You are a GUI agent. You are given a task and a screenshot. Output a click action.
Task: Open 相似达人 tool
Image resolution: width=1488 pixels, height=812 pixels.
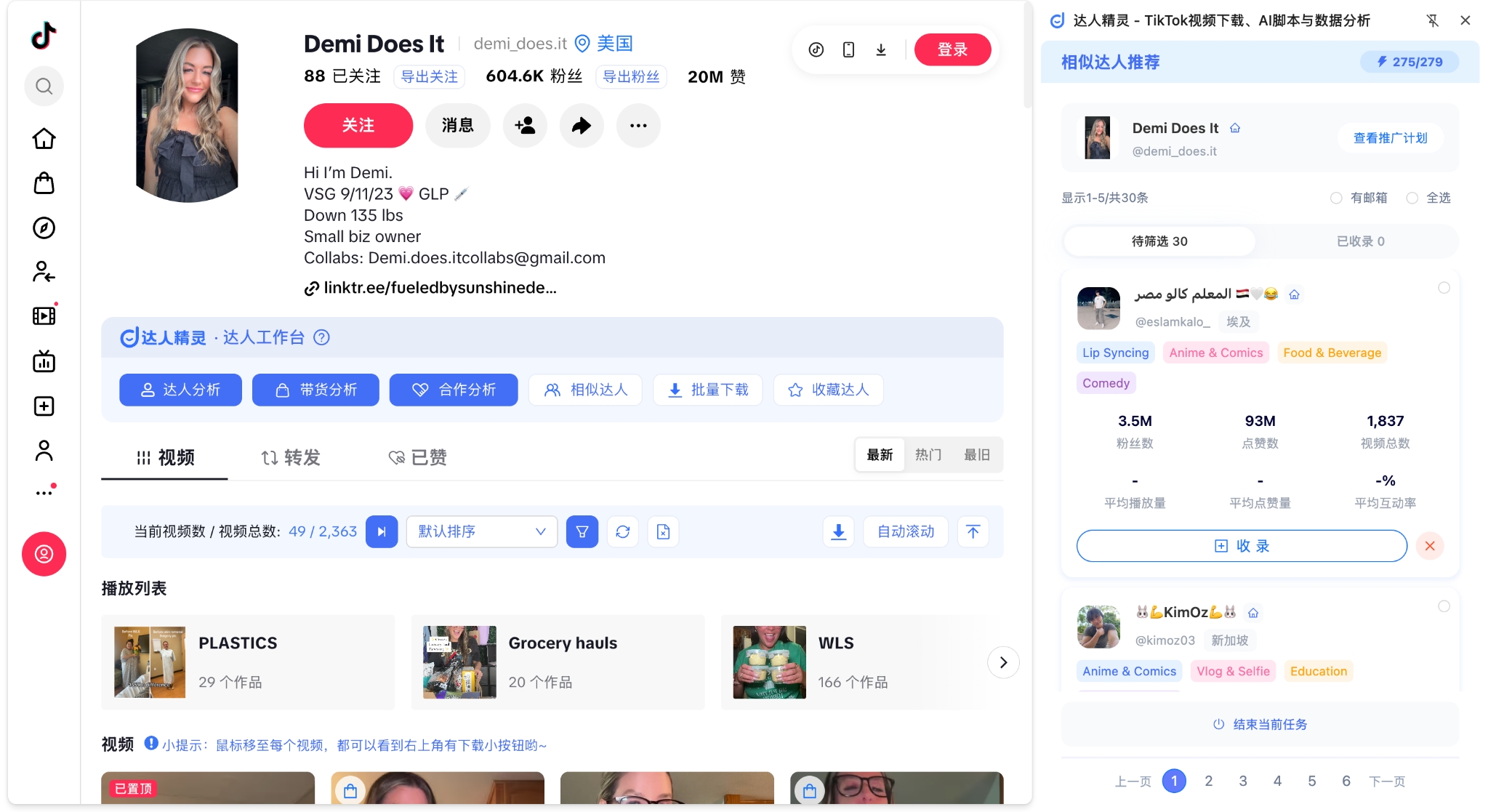(586, 390)
